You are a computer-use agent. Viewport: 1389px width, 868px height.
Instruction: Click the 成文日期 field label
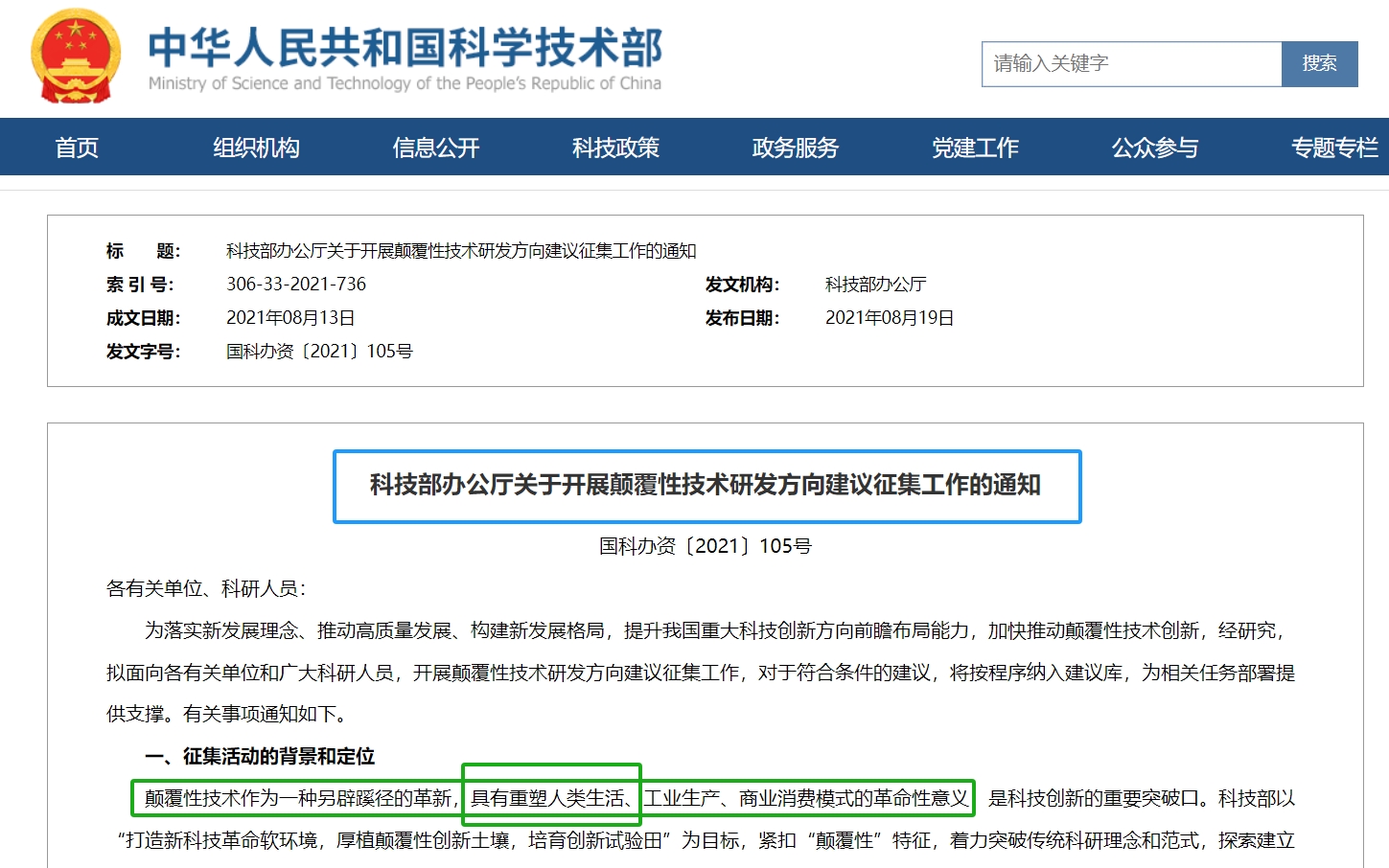click(x=143, y=318)
